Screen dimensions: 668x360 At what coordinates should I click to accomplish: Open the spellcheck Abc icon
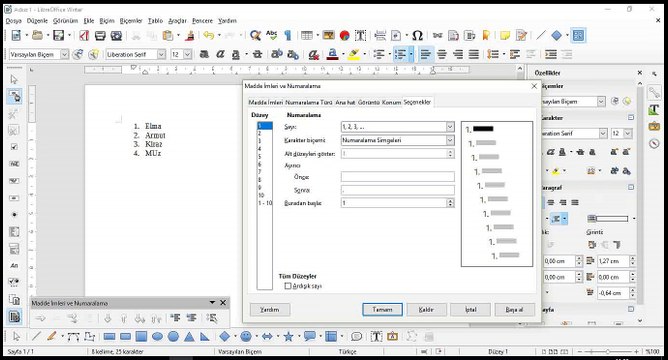[271, 35]
